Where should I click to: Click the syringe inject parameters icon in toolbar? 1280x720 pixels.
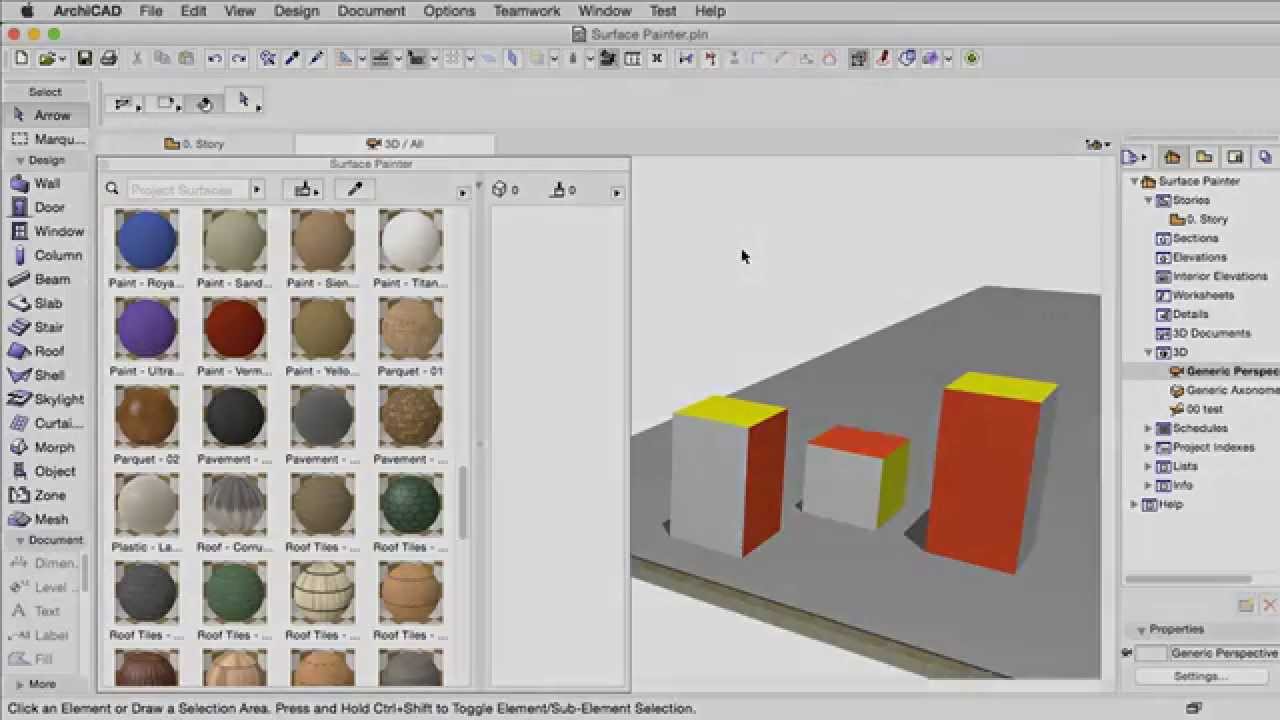tap(317, 59)
